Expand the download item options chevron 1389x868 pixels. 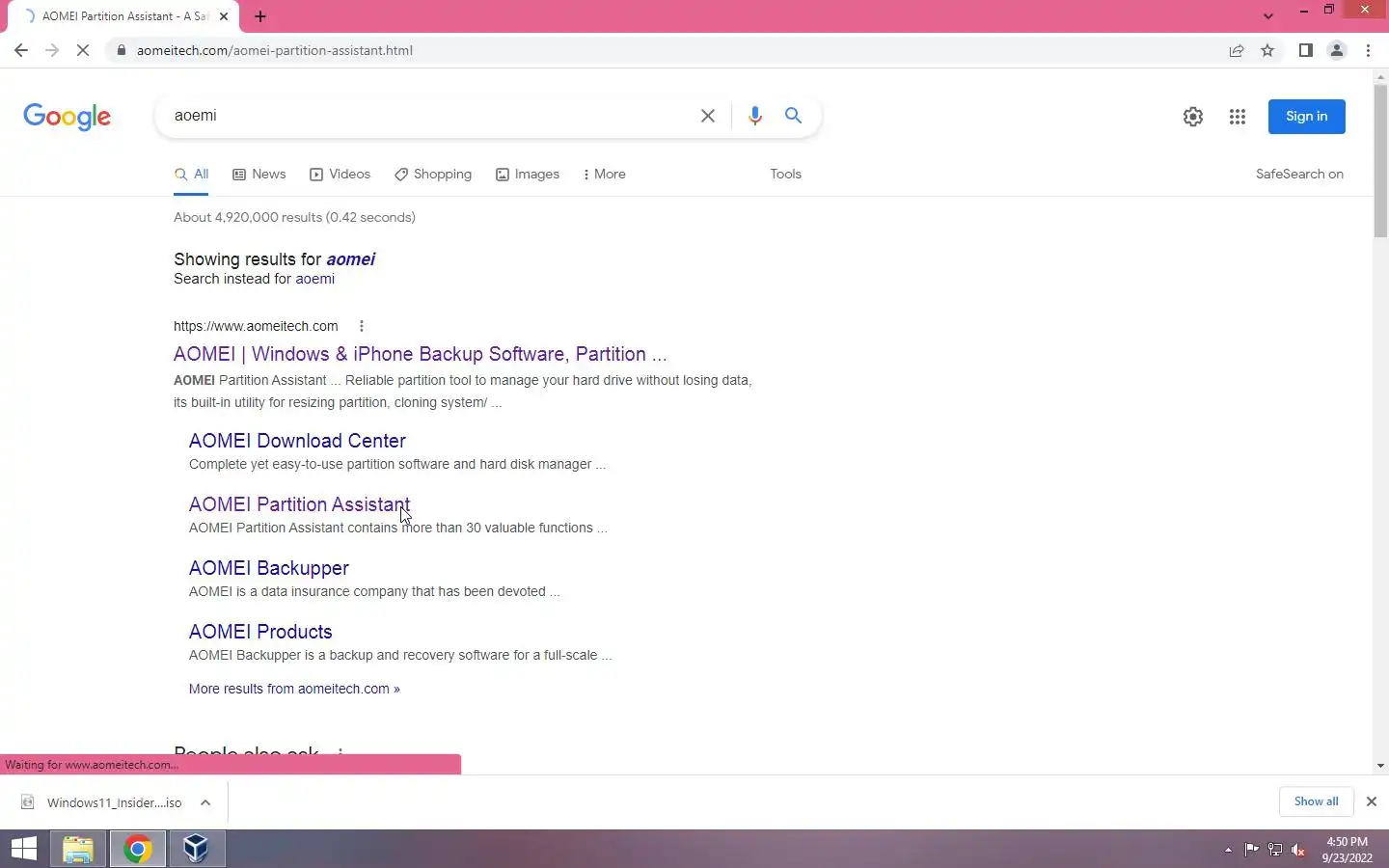pyautogui.click(x=205, y=802)
